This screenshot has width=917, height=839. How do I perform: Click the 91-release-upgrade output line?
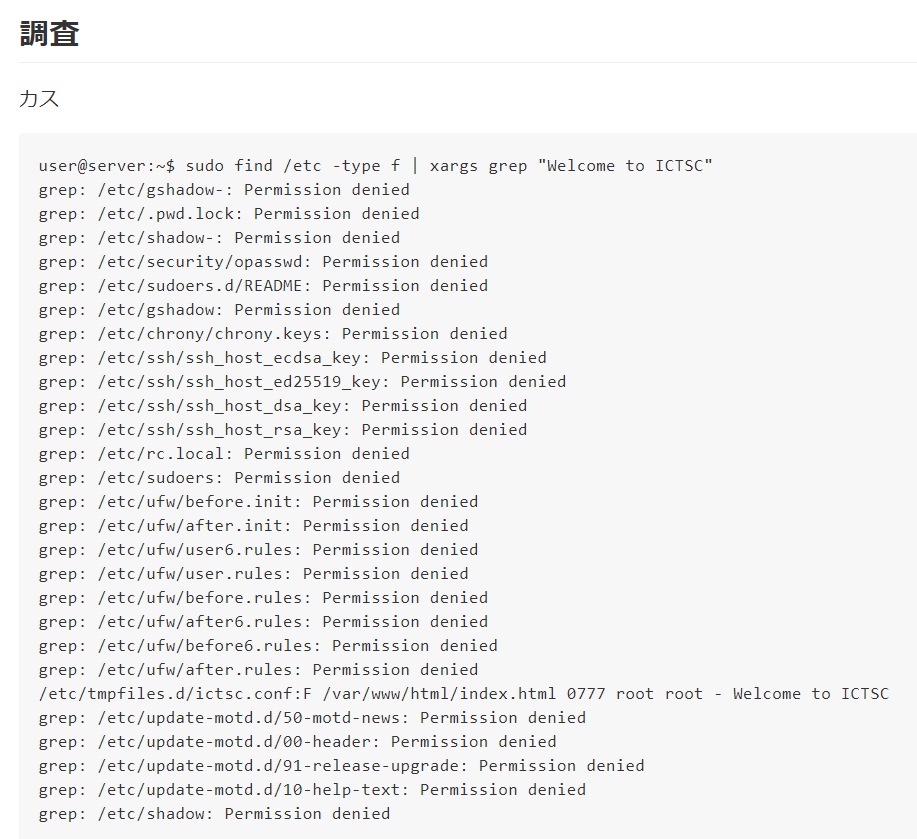[342, 765]
